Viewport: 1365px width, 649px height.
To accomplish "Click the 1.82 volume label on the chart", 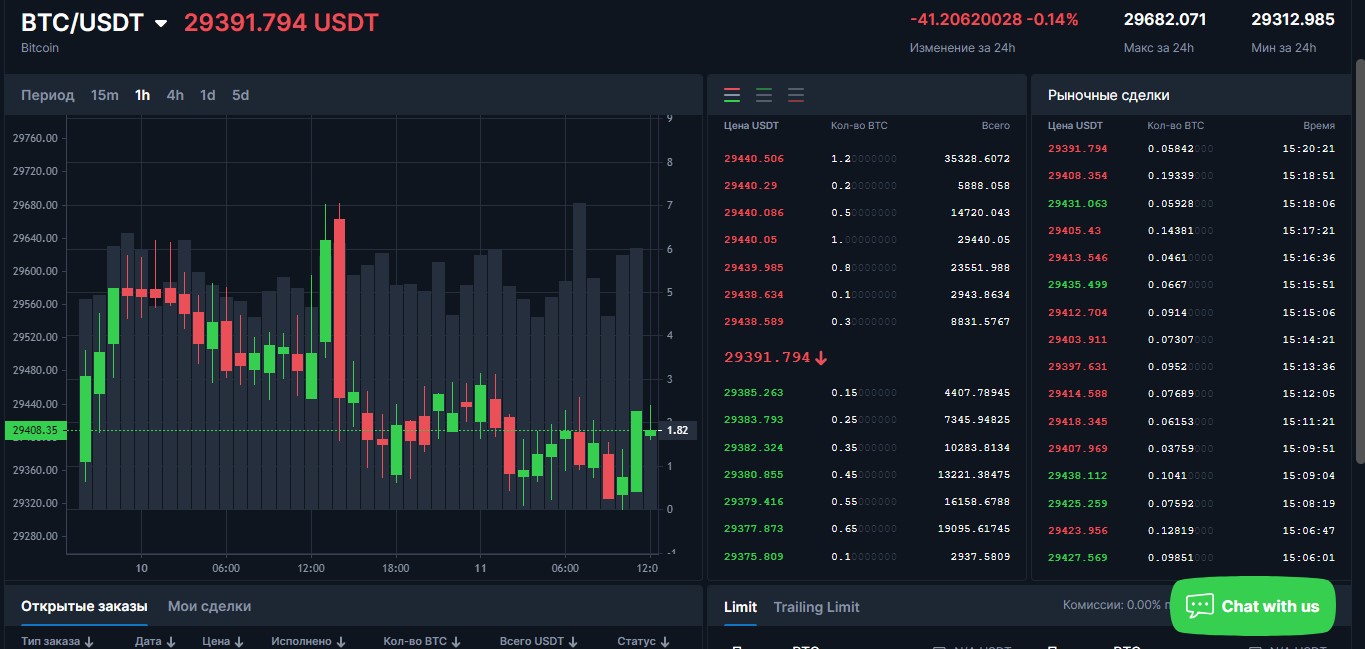I will 677,430.
